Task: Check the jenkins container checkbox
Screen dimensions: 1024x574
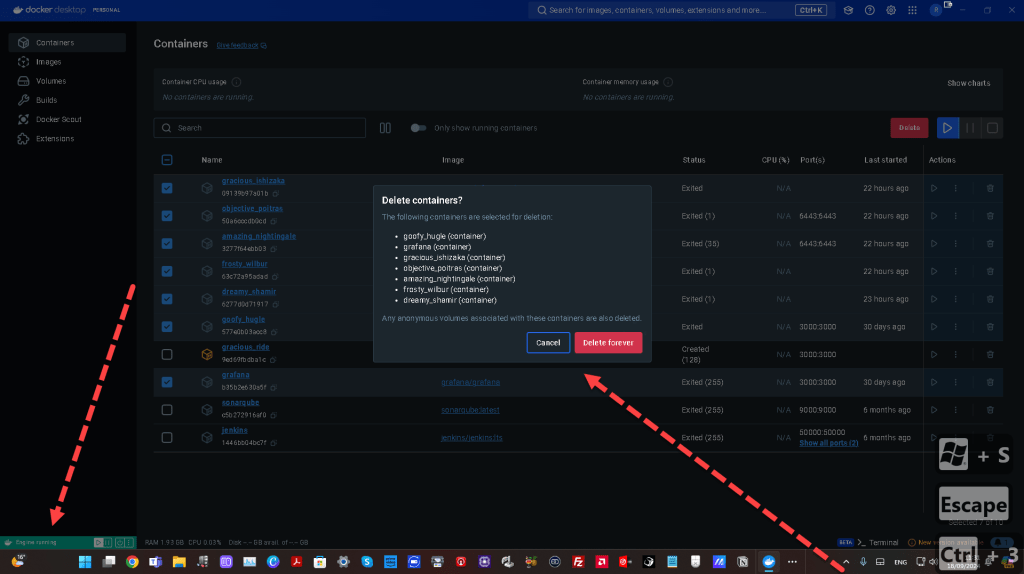Action: (167, 438)
